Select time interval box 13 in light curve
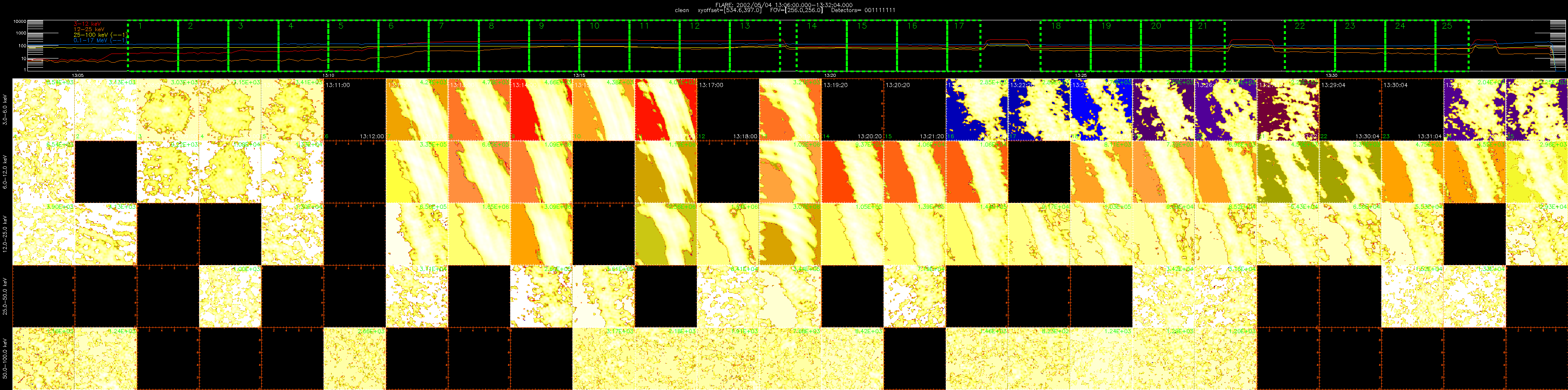Screen dimensions: 1568x390 click(x=755, y=46)
